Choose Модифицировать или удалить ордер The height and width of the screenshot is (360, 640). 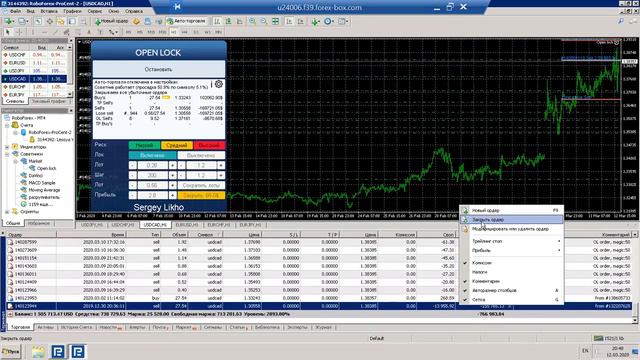point(512,229)
